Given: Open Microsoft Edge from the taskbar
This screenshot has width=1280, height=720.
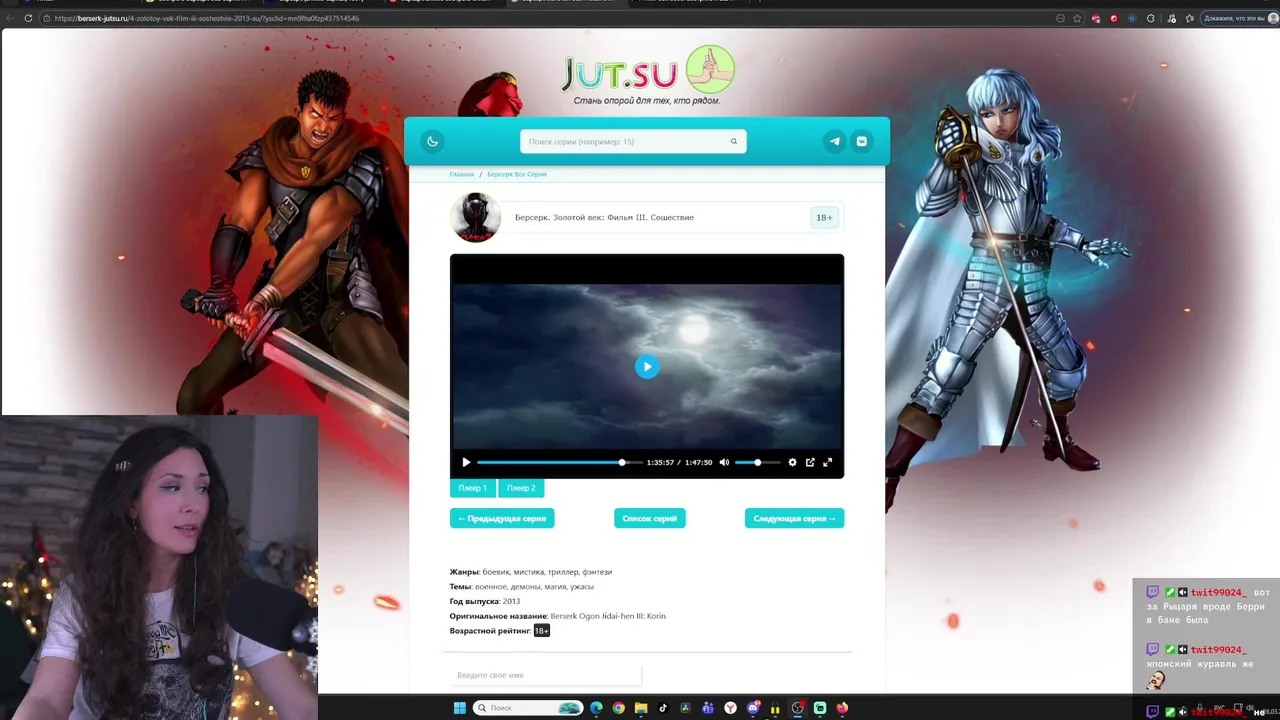Looking at the screenshot, I should [x=597, y=708].
